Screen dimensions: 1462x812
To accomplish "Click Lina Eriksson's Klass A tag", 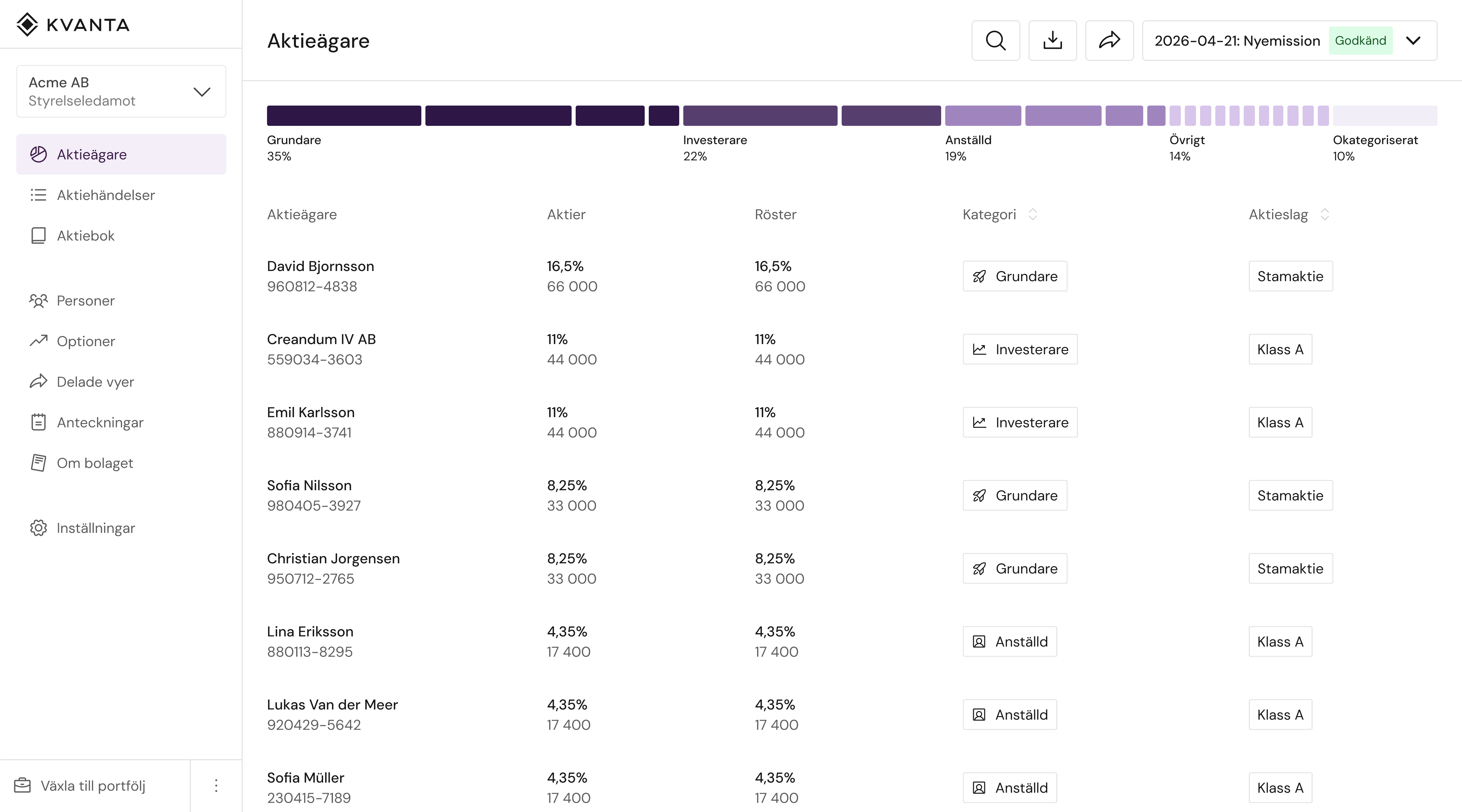I will (1280, 642).
